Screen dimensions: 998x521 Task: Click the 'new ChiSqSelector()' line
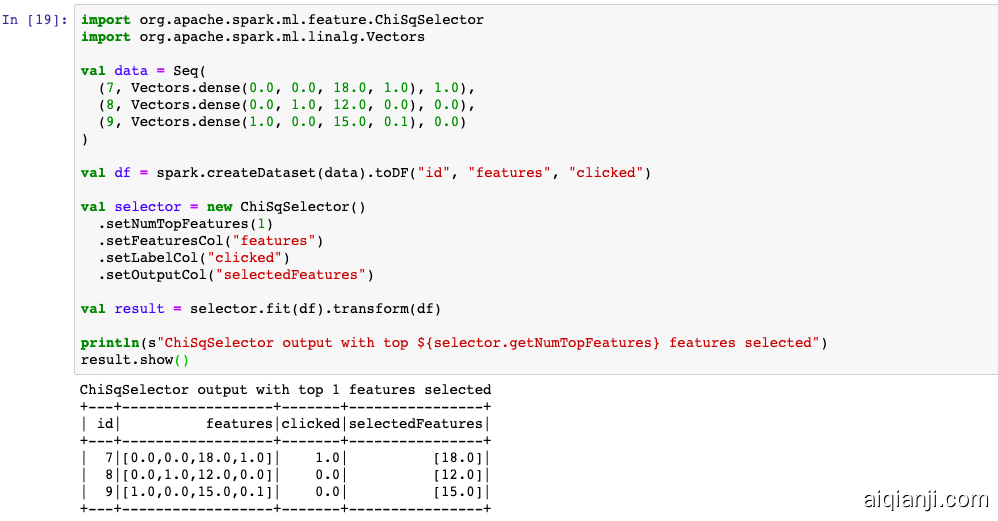(x=223, y=207)
